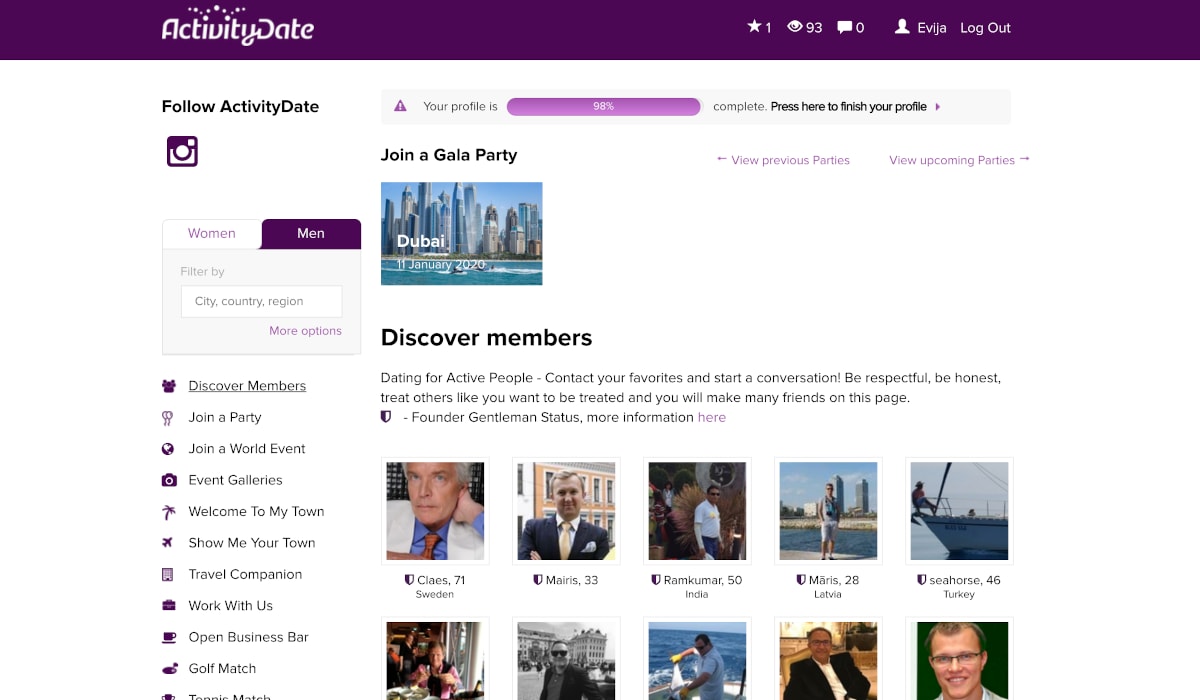Screen dimensions: 1200x700
Task: Click the small arrow after finish your profile
Action: (937, 107)
